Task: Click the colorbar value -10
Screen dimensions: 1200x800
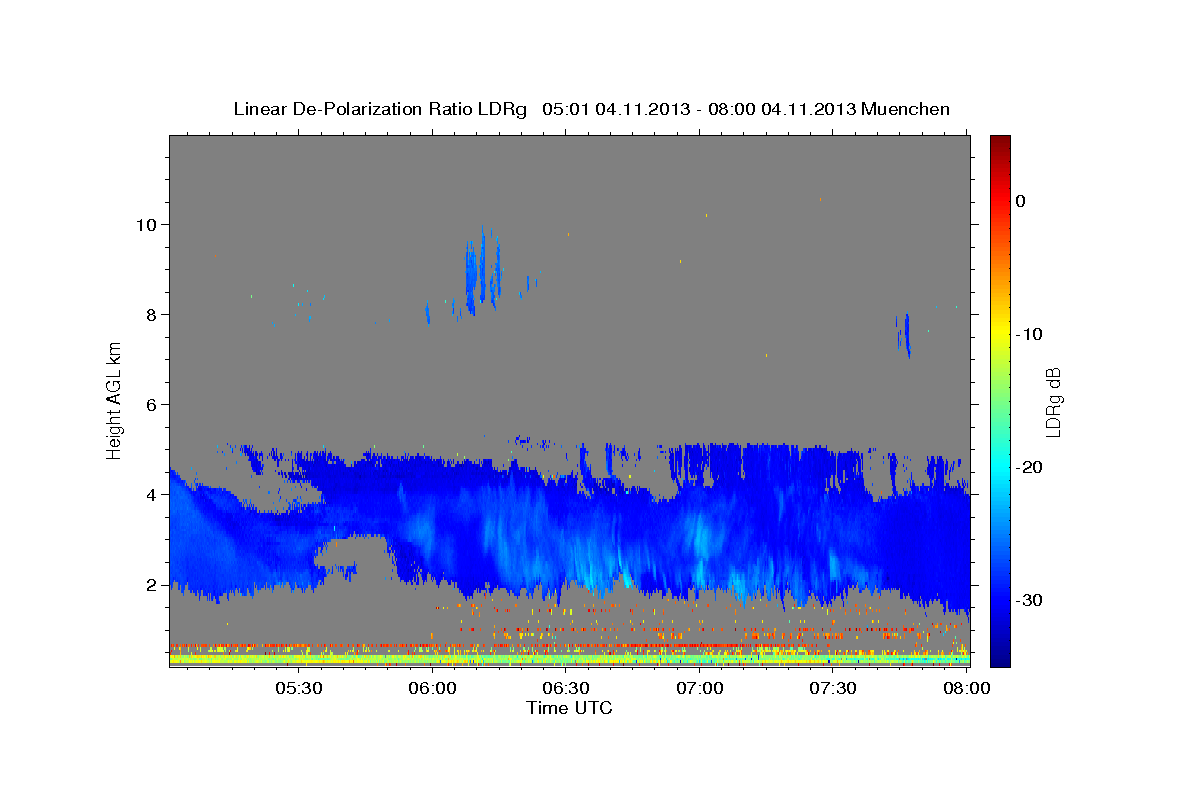Action: pos(1030,334)
